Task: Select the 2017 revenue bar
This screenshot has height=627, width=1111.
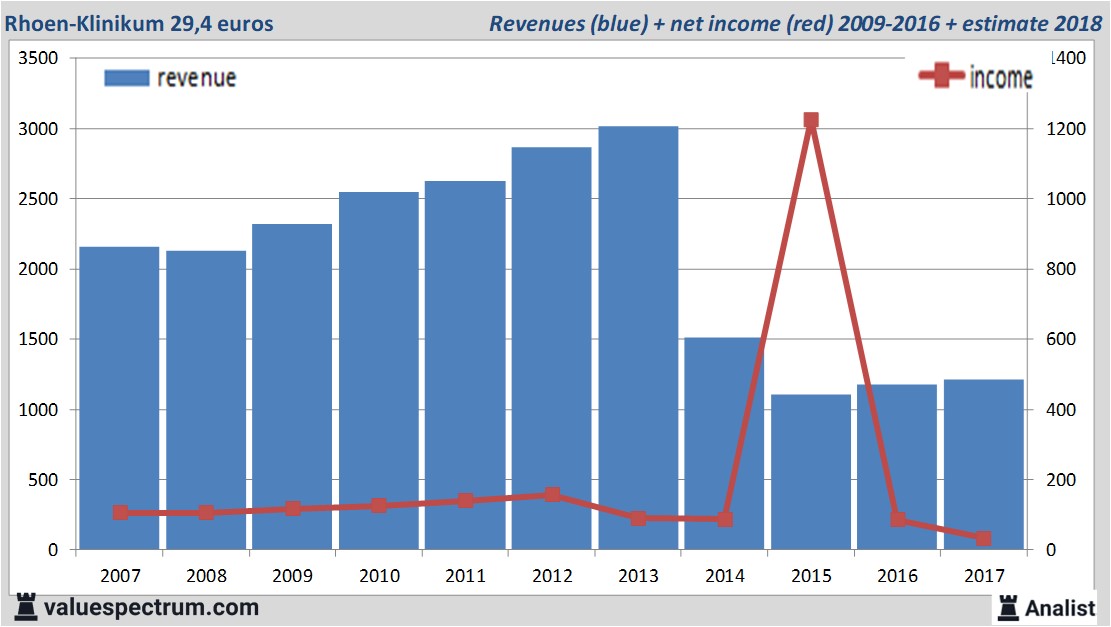Action: pos(983,465)
